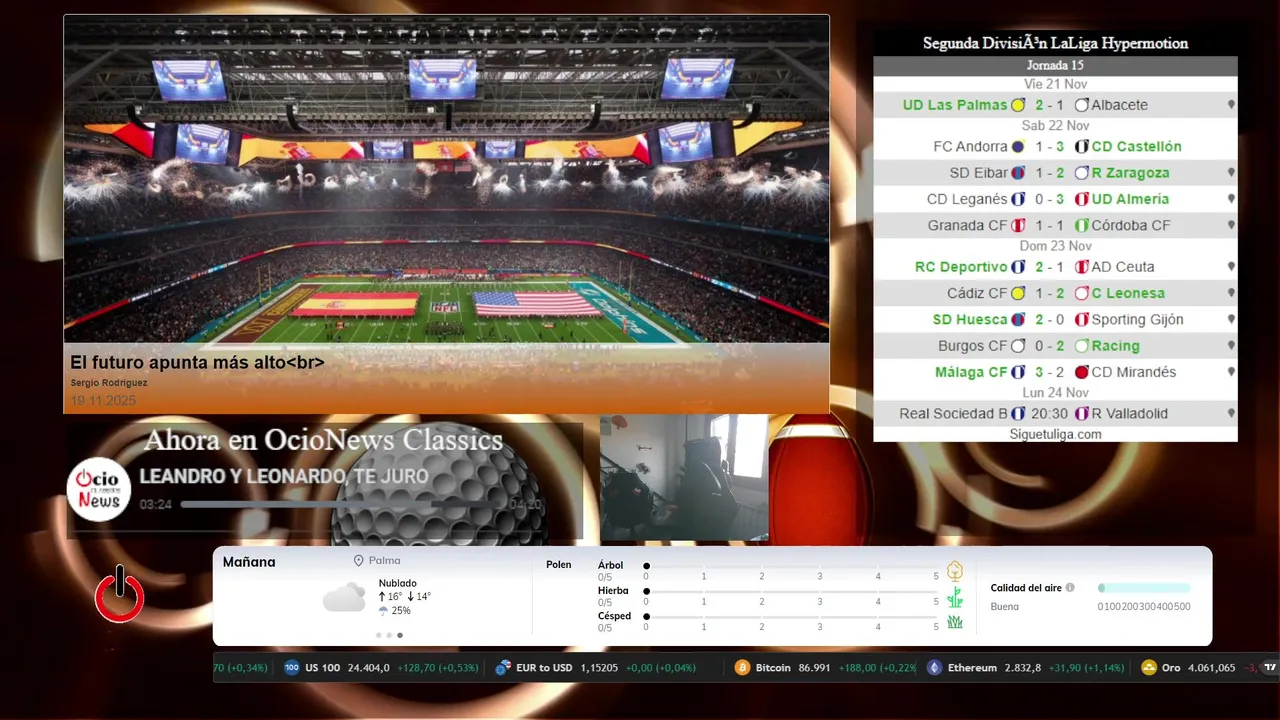Click the elapsed time 03:24
This screenshot has height=720, width=1280.
(156, 505)
